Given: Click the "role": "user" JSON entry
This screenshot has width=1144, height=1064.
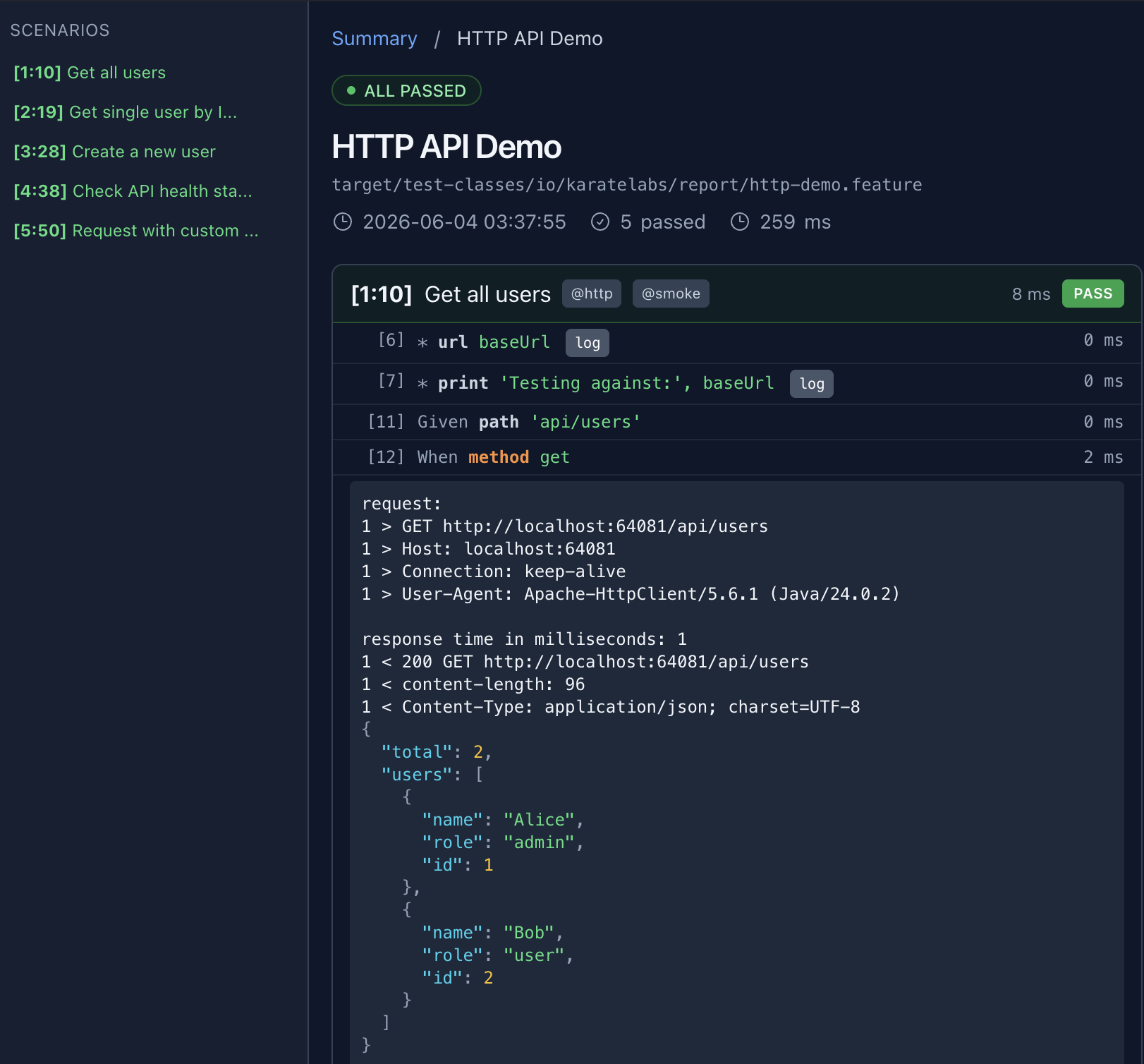Looking at the screenshot, I should coord(498,955).
